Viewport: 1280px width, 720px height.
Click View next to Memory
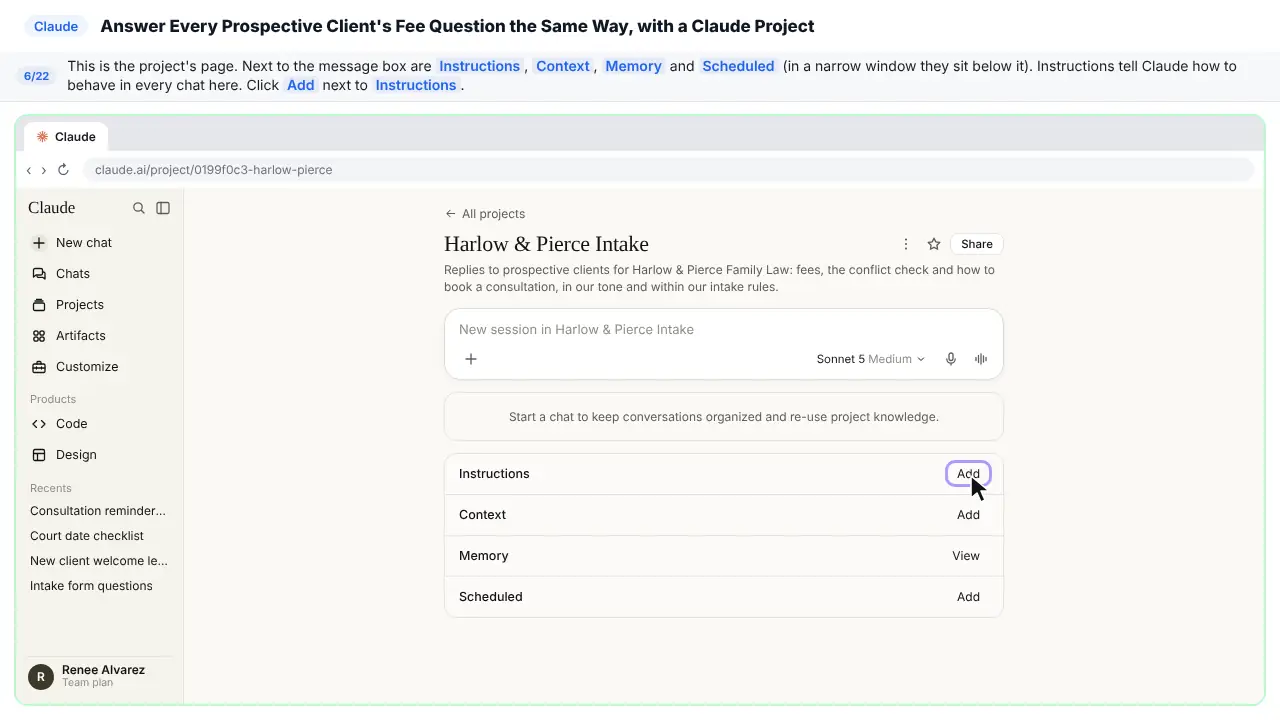pos(966,556)
